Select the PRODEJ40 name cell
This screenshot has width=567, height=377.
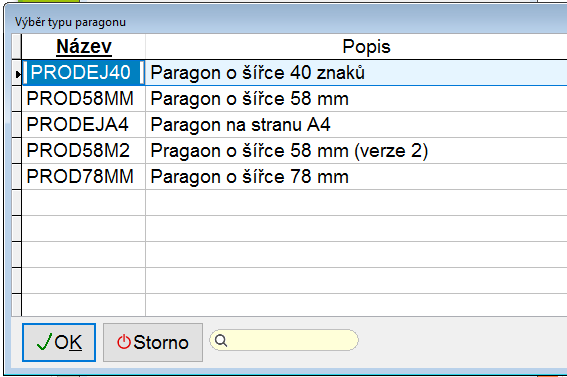(84, 73)
